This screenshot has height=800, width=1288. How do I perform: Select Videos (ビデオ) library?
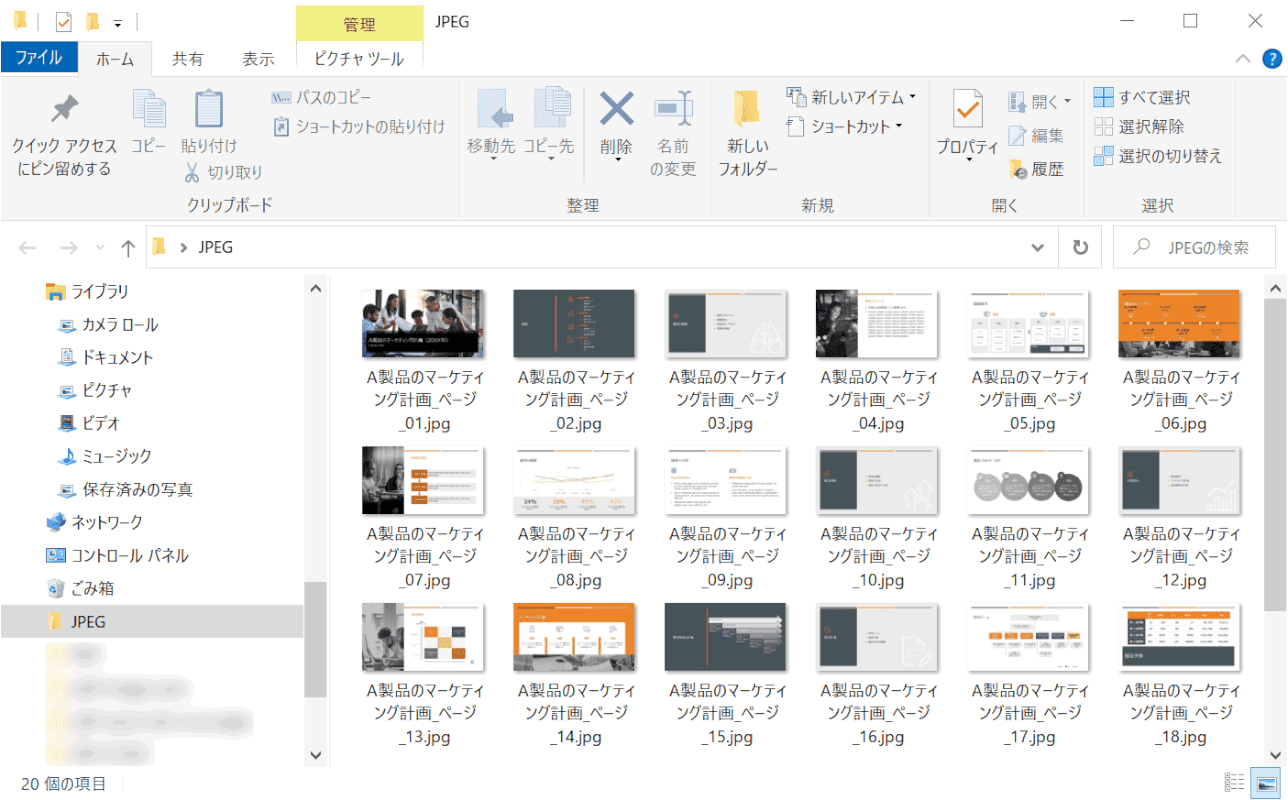91,423
